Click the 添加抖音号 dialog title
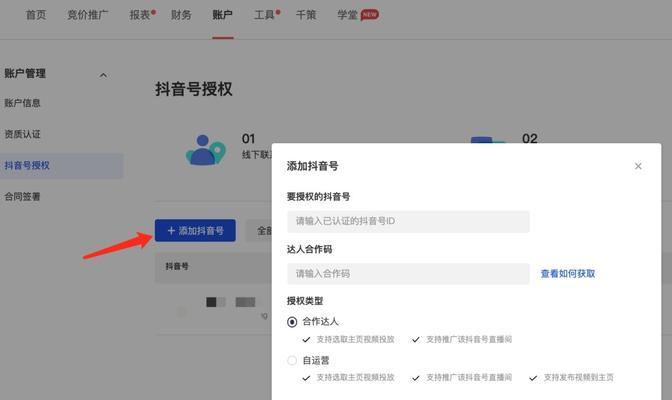 point(312,166)
